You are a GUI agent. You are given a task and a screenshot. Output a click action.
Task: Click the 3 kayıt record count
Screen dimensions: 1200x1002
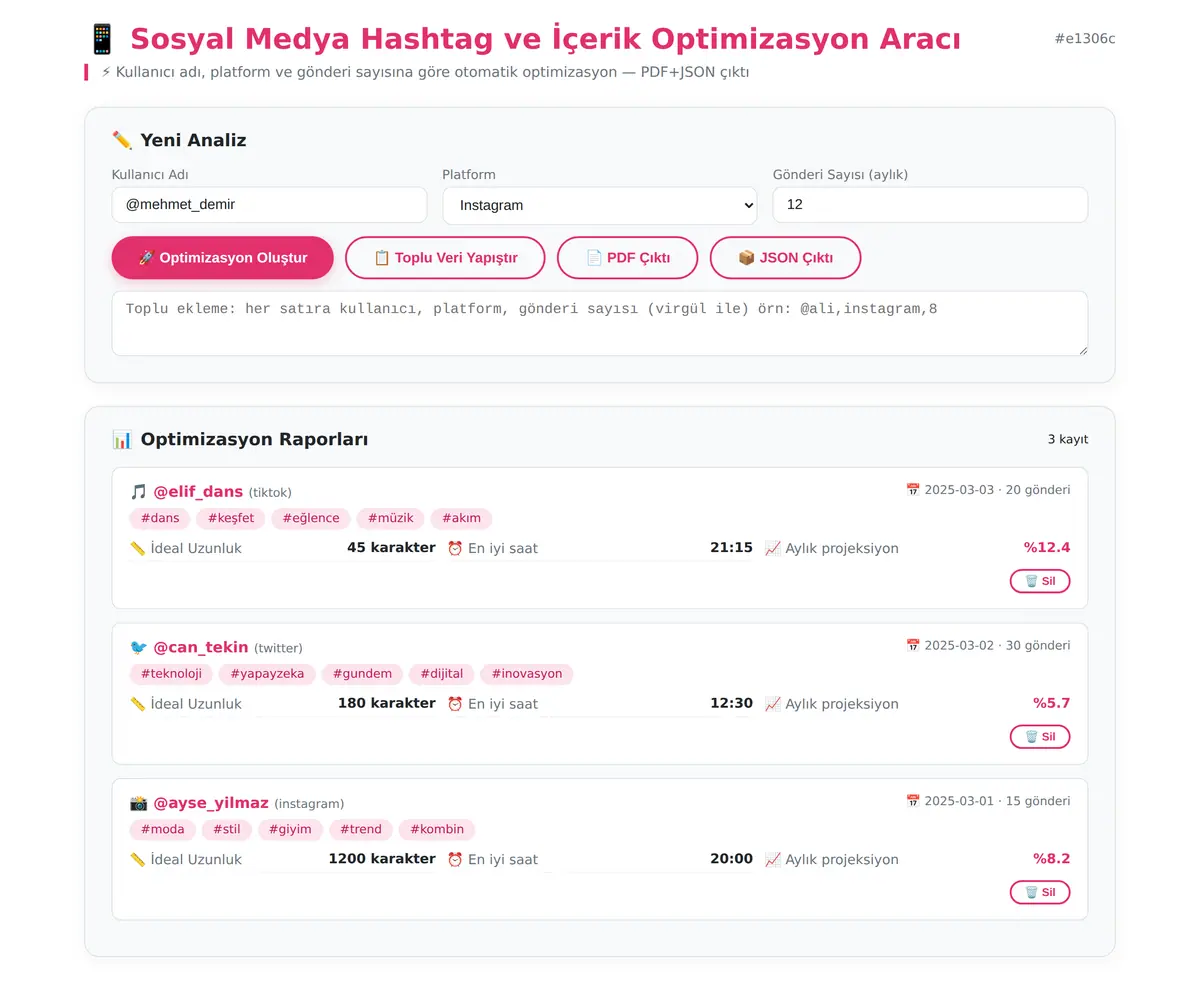click(x=1068, y=439)
